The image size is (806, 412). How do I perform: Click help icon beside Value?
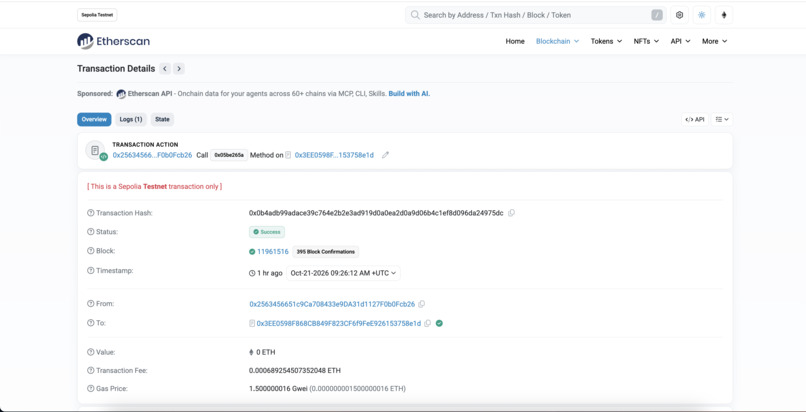(x=91, y=352)
